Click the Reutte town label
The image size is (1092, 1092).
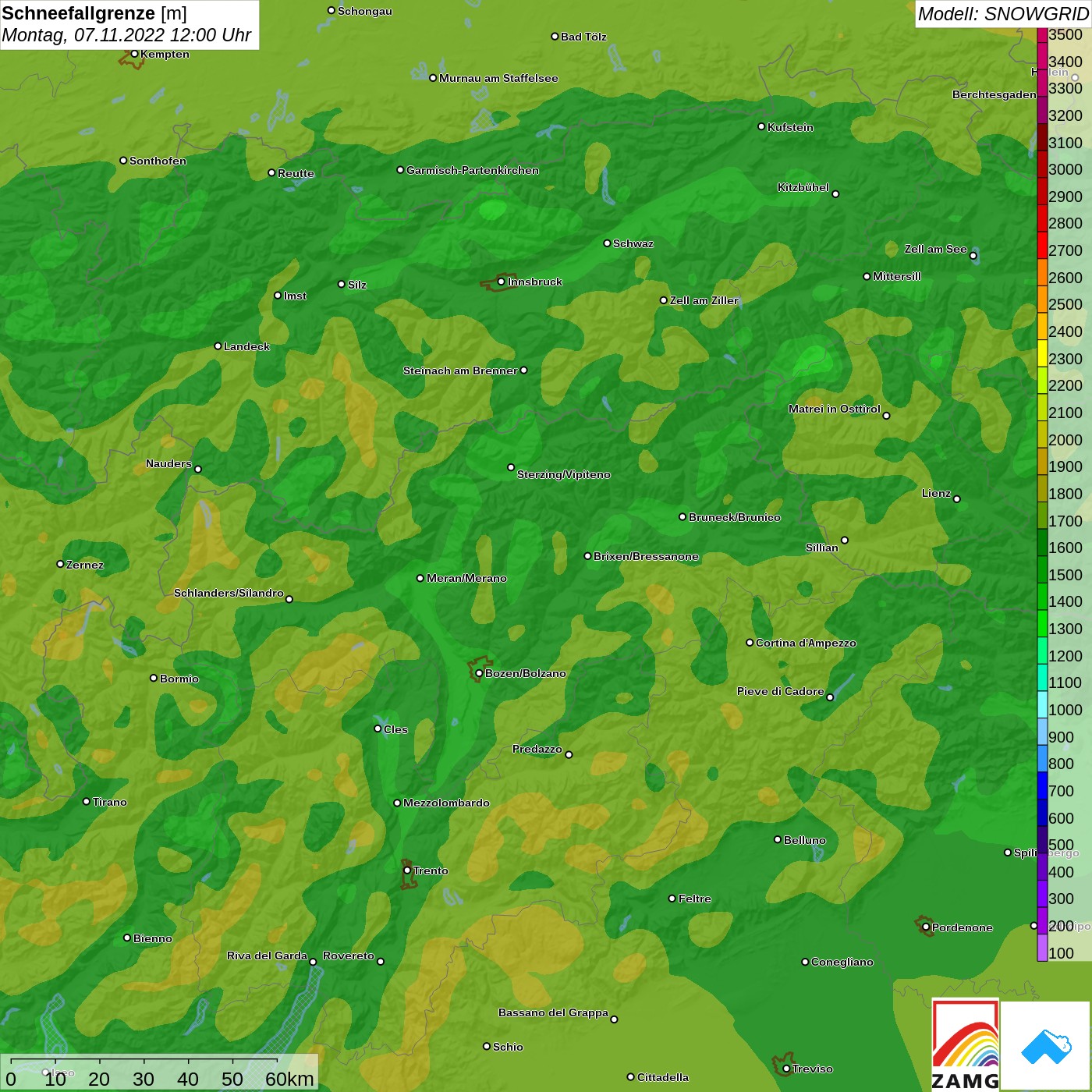[296, 173]
